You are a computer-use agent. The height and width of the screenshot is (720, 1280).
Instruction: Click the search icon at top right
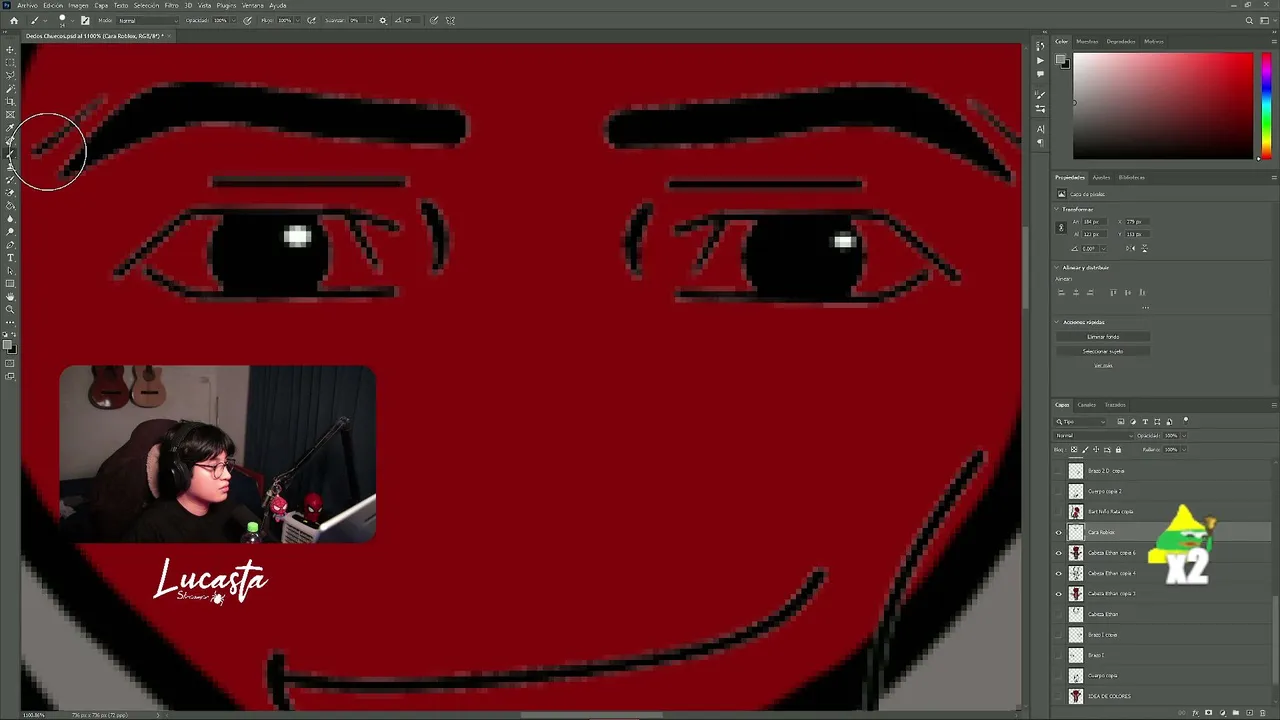(x=1249, y=20)
